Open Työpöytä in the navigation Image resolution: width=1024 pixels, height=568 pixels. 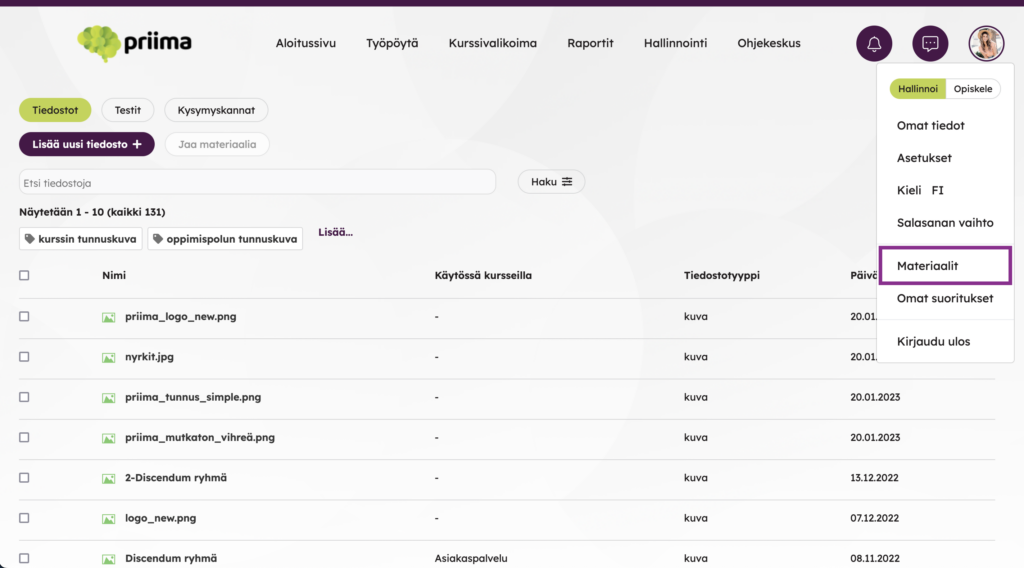(x=392, y=43)
